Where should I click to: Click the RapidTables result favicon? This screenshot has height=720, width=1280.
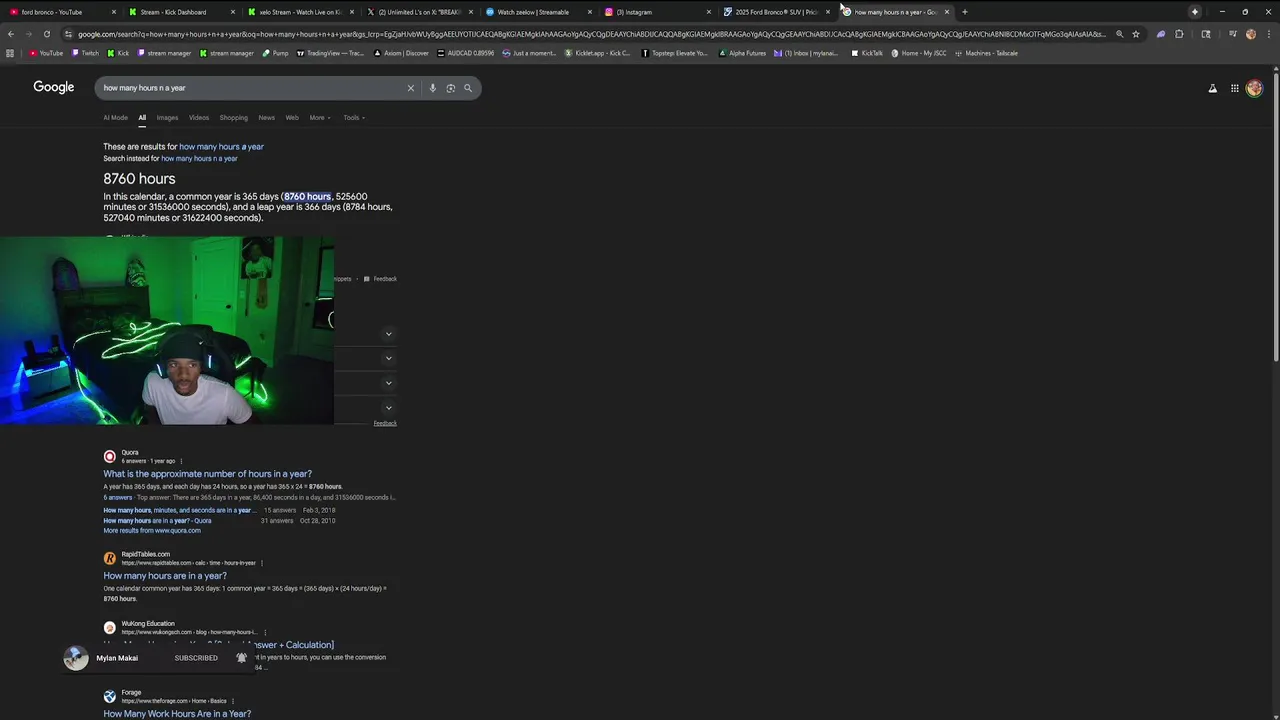110,558
